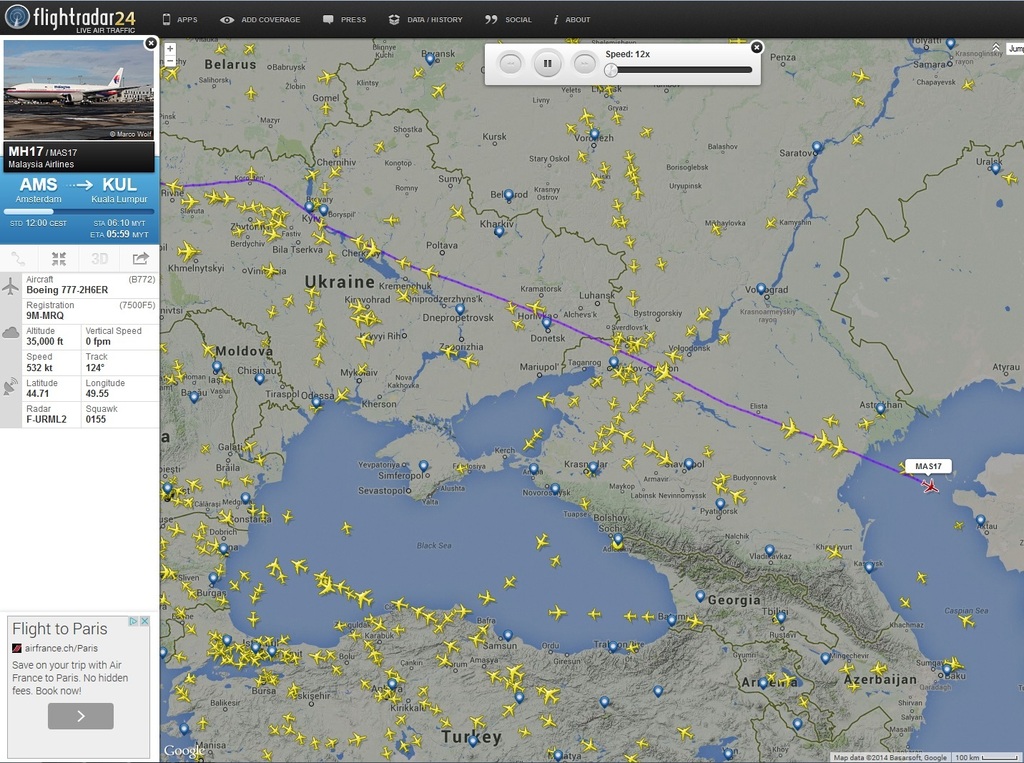
Task: Click the Boeing 777-2H6ER aircraft type
Action: pyautogui.click(x=67, y=290)
